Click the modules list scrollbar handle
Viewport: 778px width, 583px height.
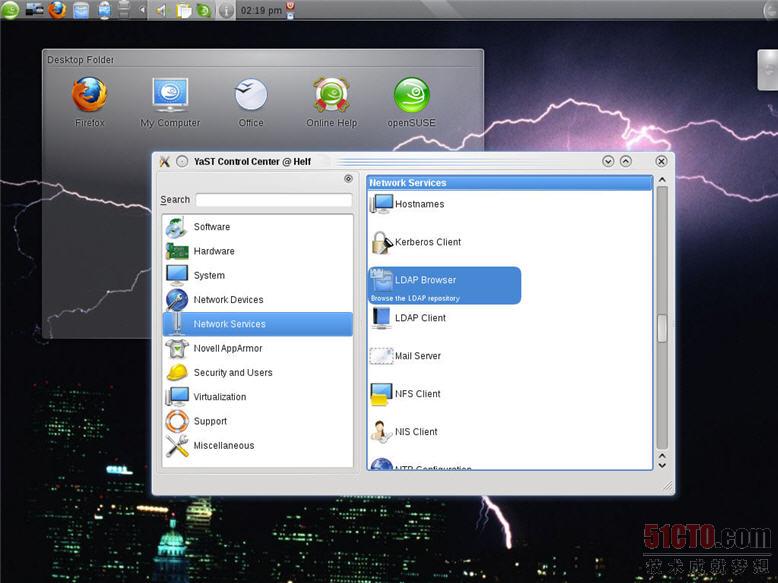point(662,328)
